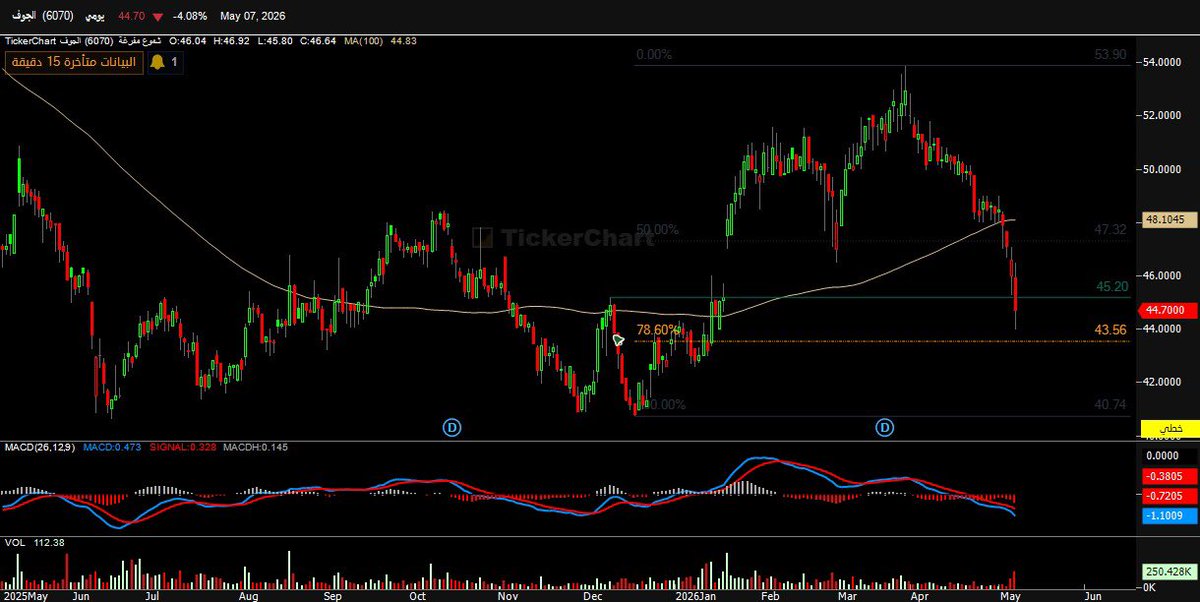Click the 53.90 Fibonacci top label

point(1111,55)
